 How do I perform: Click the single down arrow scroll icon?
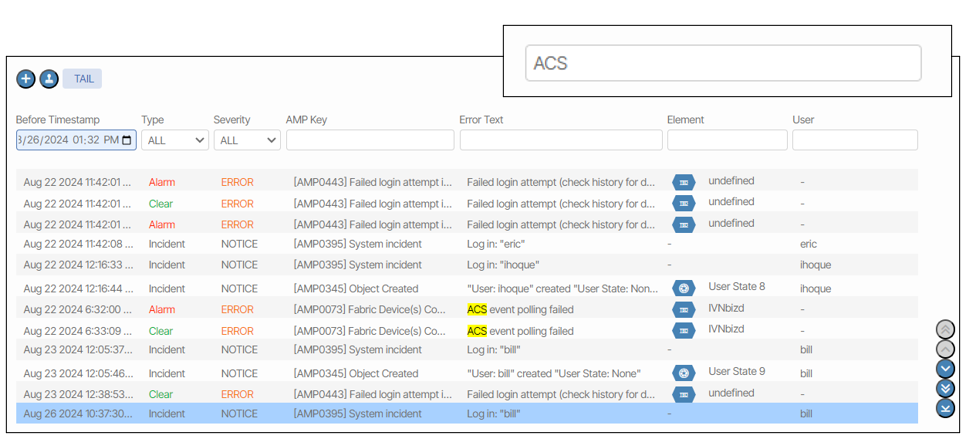click(945, 368)
